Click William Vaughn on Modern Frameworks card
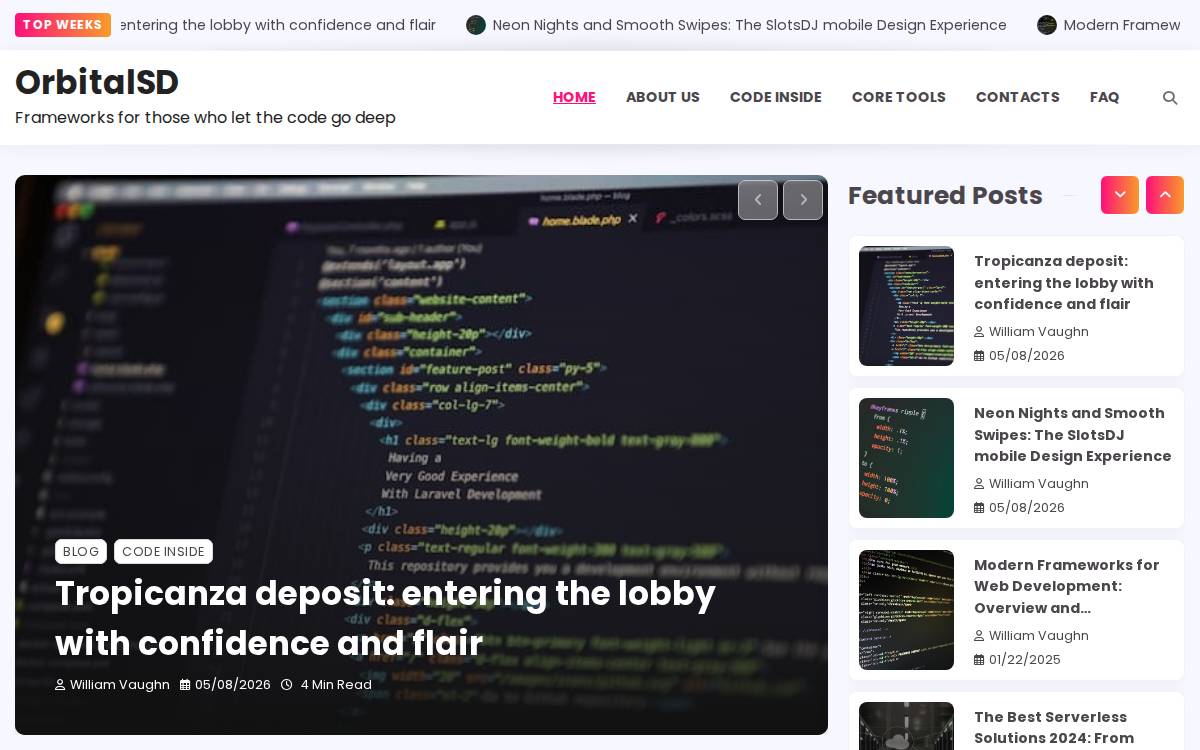1200x750 pixels. [1039, 636]
